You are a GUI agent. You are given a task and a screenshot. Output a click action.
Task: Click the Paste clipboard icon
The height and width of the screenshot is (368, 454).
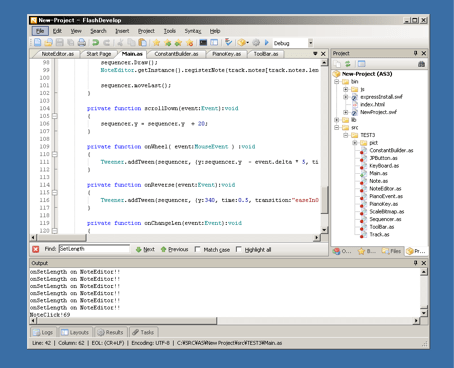tap(143, 43)
